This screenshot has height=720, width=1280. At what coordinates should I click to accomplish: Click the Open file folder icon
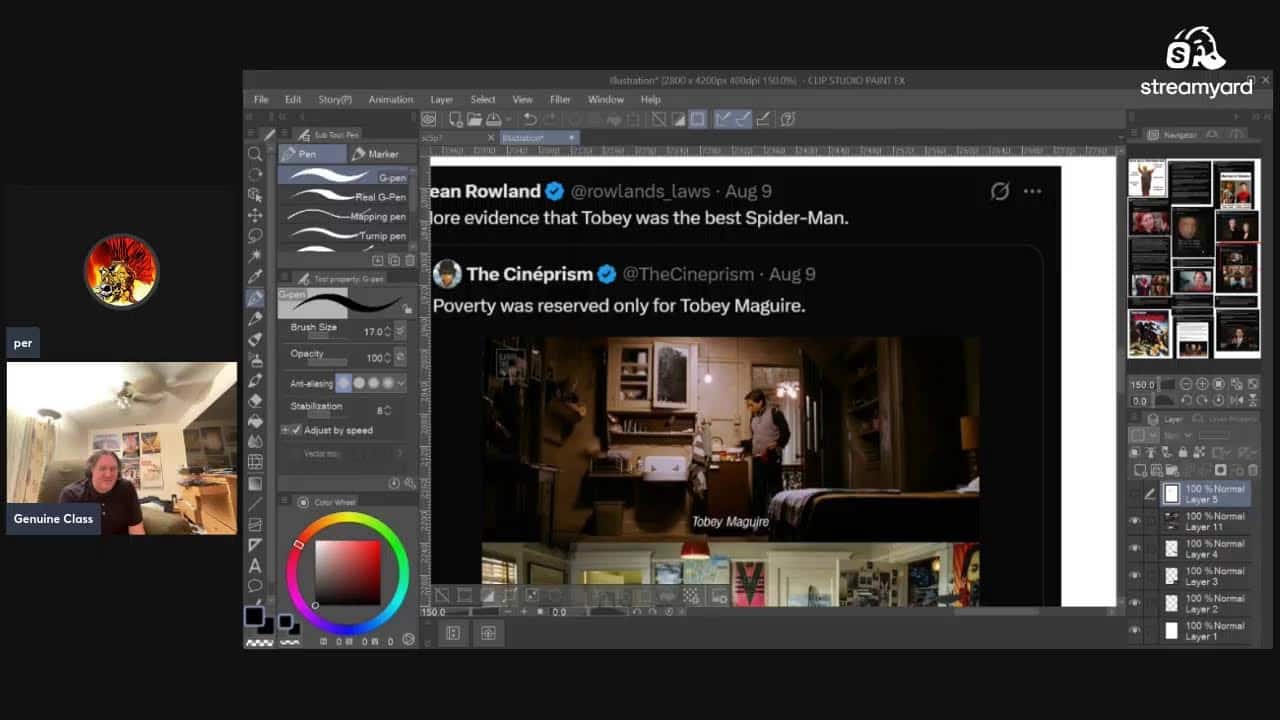[x=474, y=119]
